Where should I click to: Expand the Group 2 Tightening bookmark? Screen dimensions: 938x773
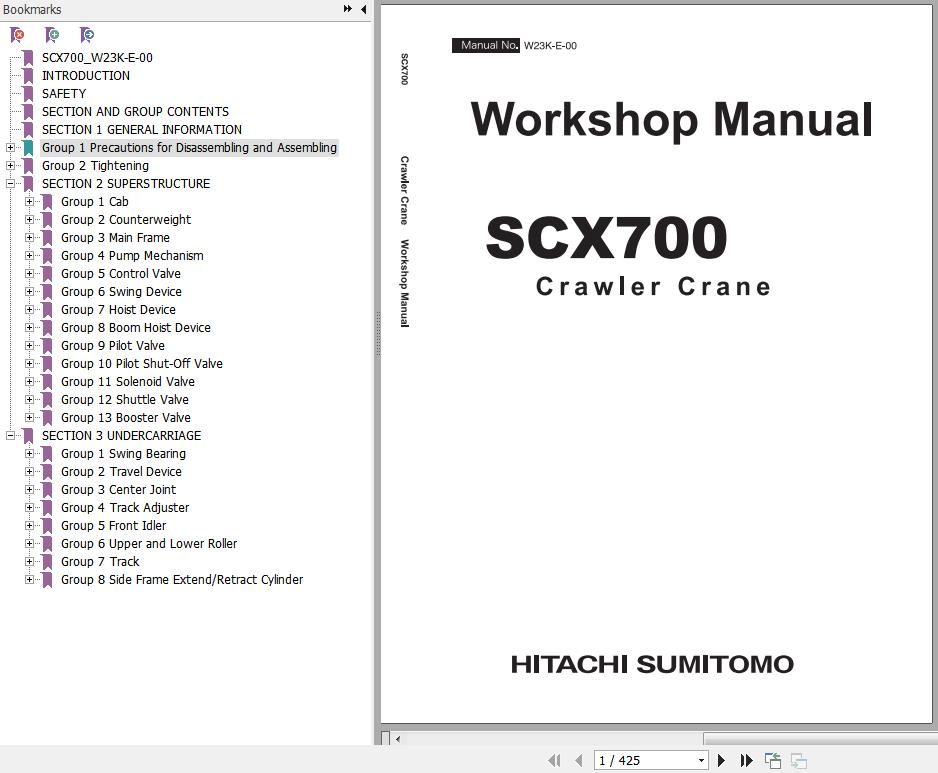pyautogui.click(x=10, y=166)
